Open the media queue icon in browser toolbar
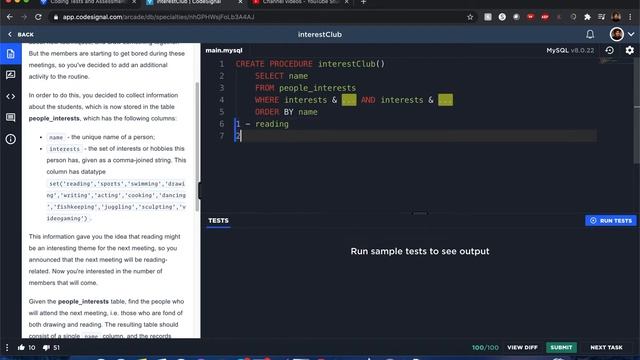Screen dimensions: 640x360 click(602, 17)
